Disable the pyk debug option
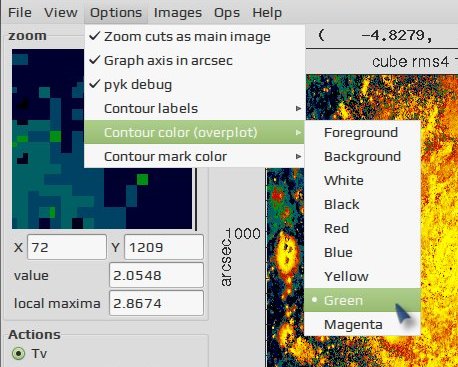The image size is (458, 367). coord(195,84)
